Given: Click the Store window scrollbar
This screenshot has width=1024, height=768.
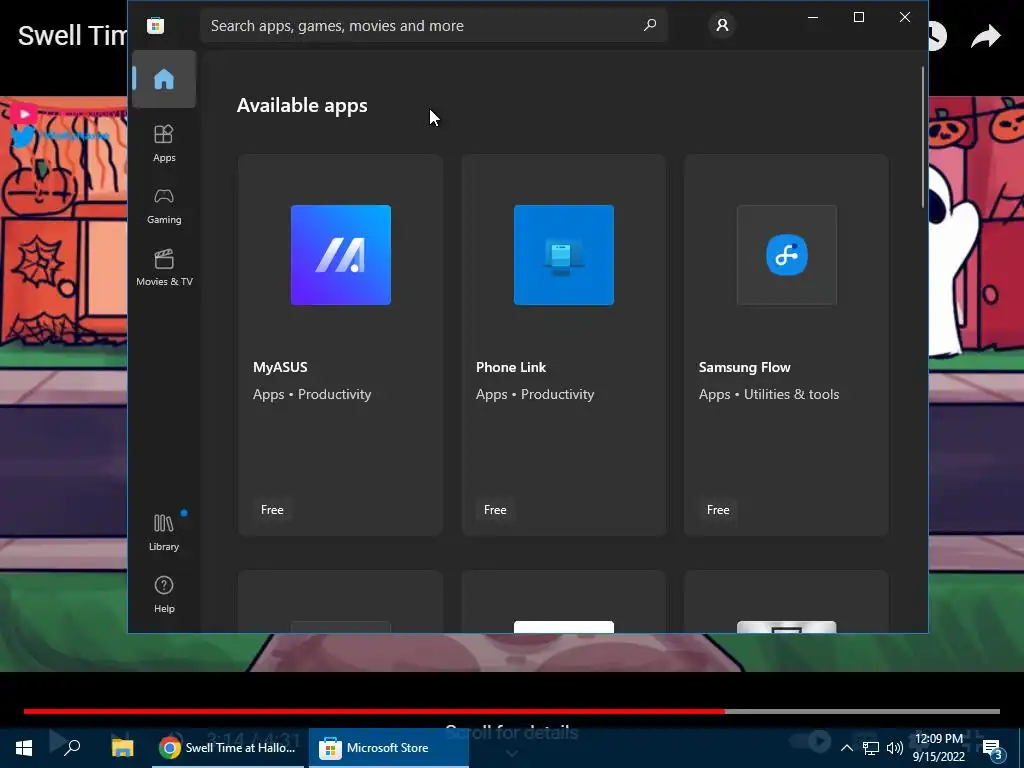Looking at the screenshot, I should (x=923, y=137).
